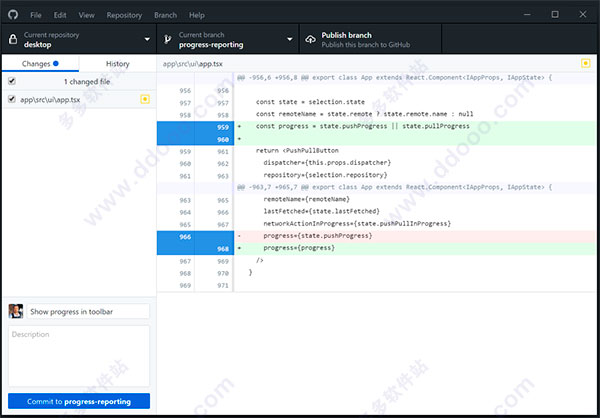Toggle selection of removed line 966 in gutter
This screenshot has height=418, width=600.
195,237
